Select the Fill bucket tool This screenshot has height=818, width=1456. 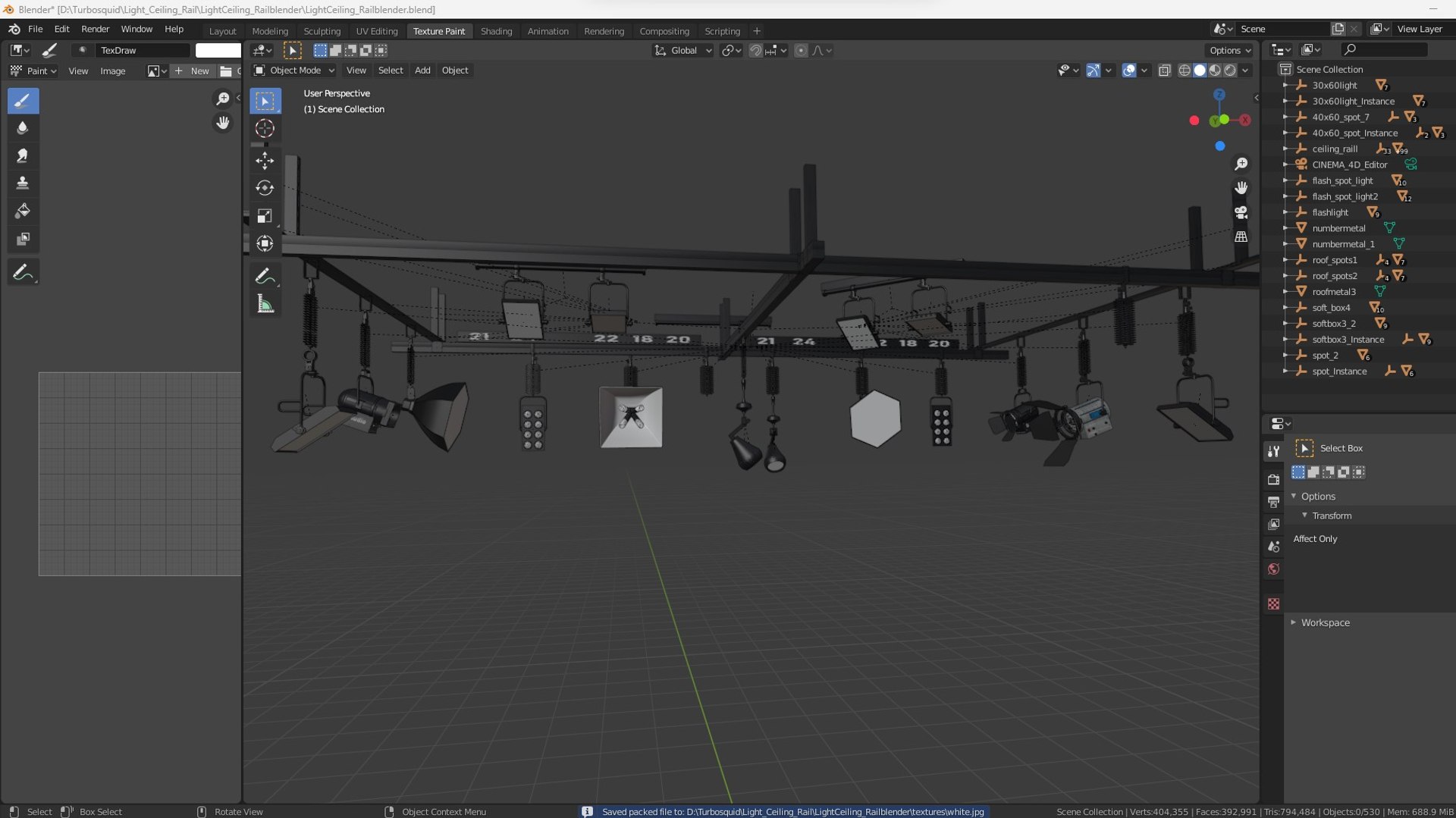click(23, 211)
